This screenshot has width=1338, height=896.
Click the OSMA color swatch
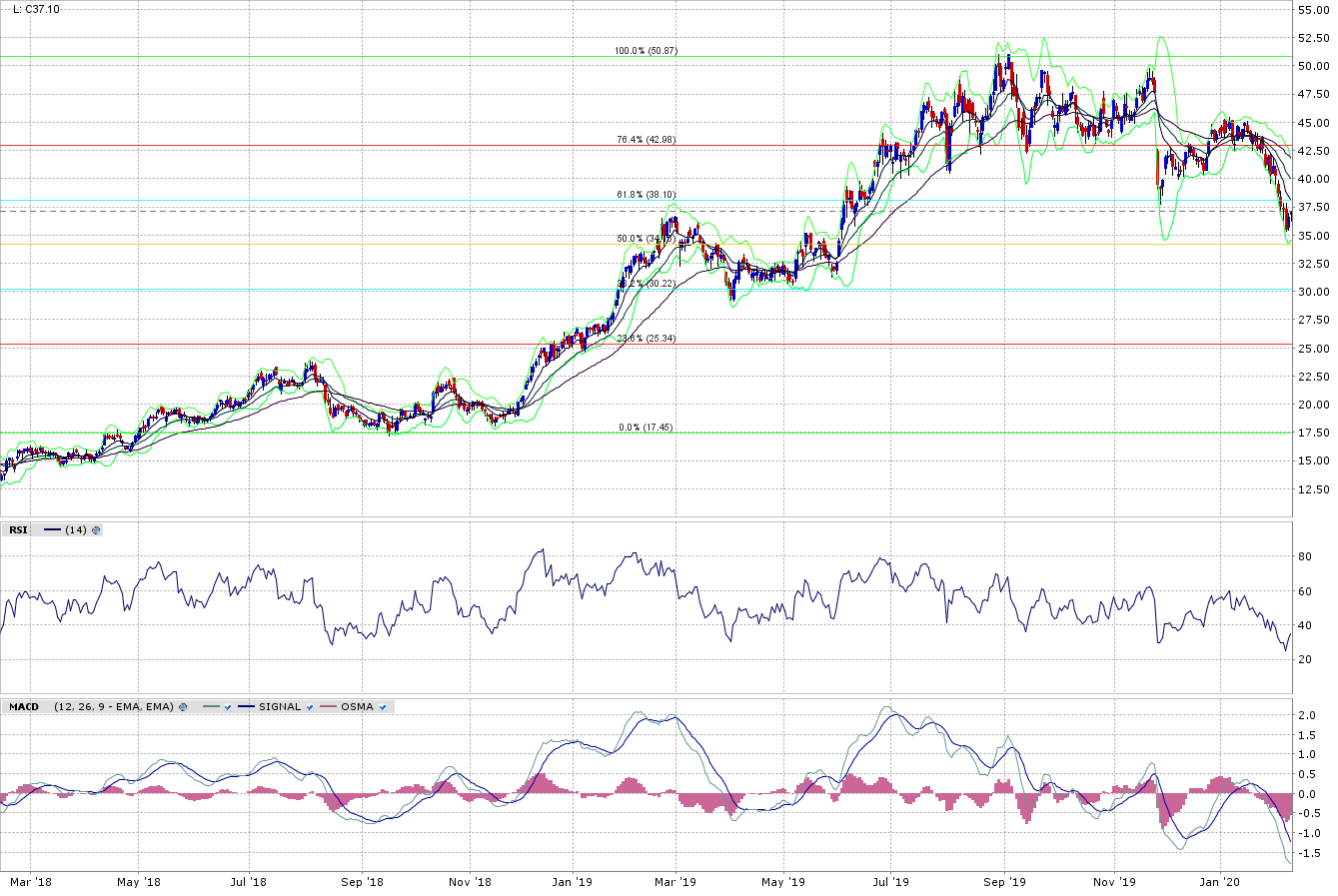click(x=328, y=707)
